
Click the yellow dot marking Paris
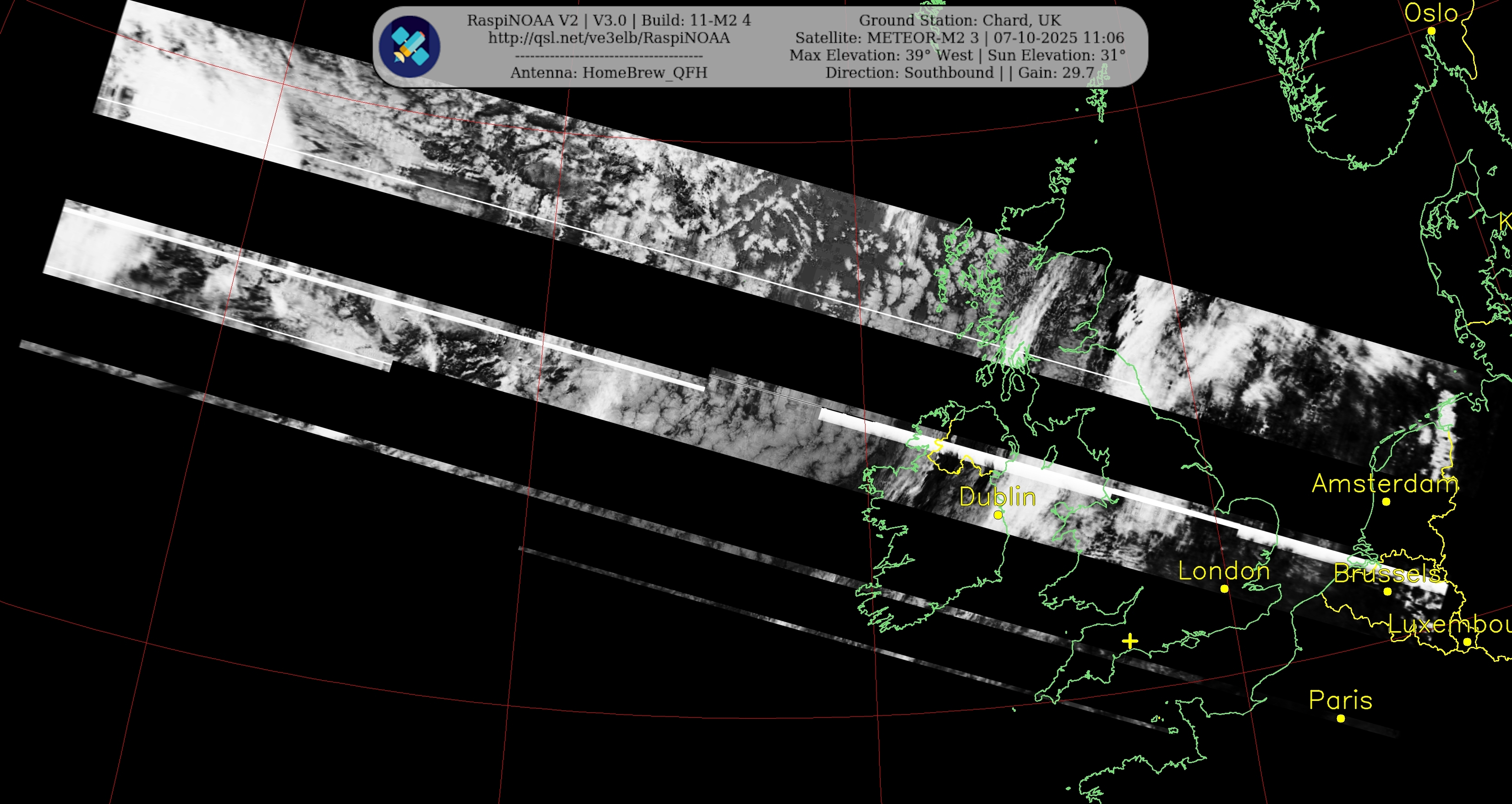pyautogui.click(x=1341, y=718)
